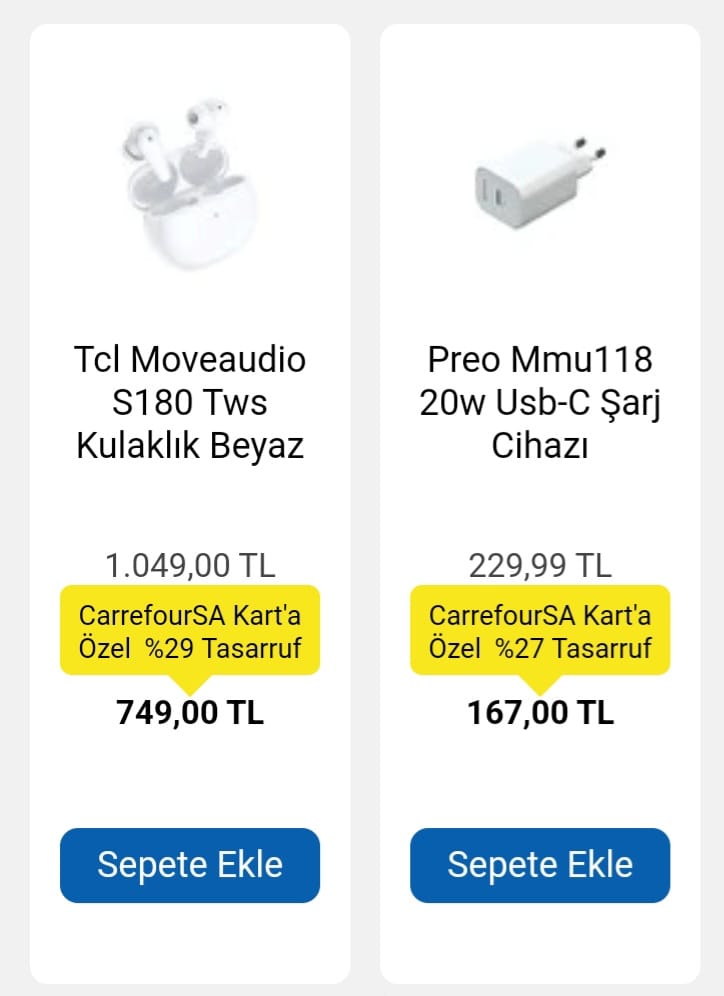Add Tcl earbuds to cart with Sepete Ekle

tap(190, 865)
